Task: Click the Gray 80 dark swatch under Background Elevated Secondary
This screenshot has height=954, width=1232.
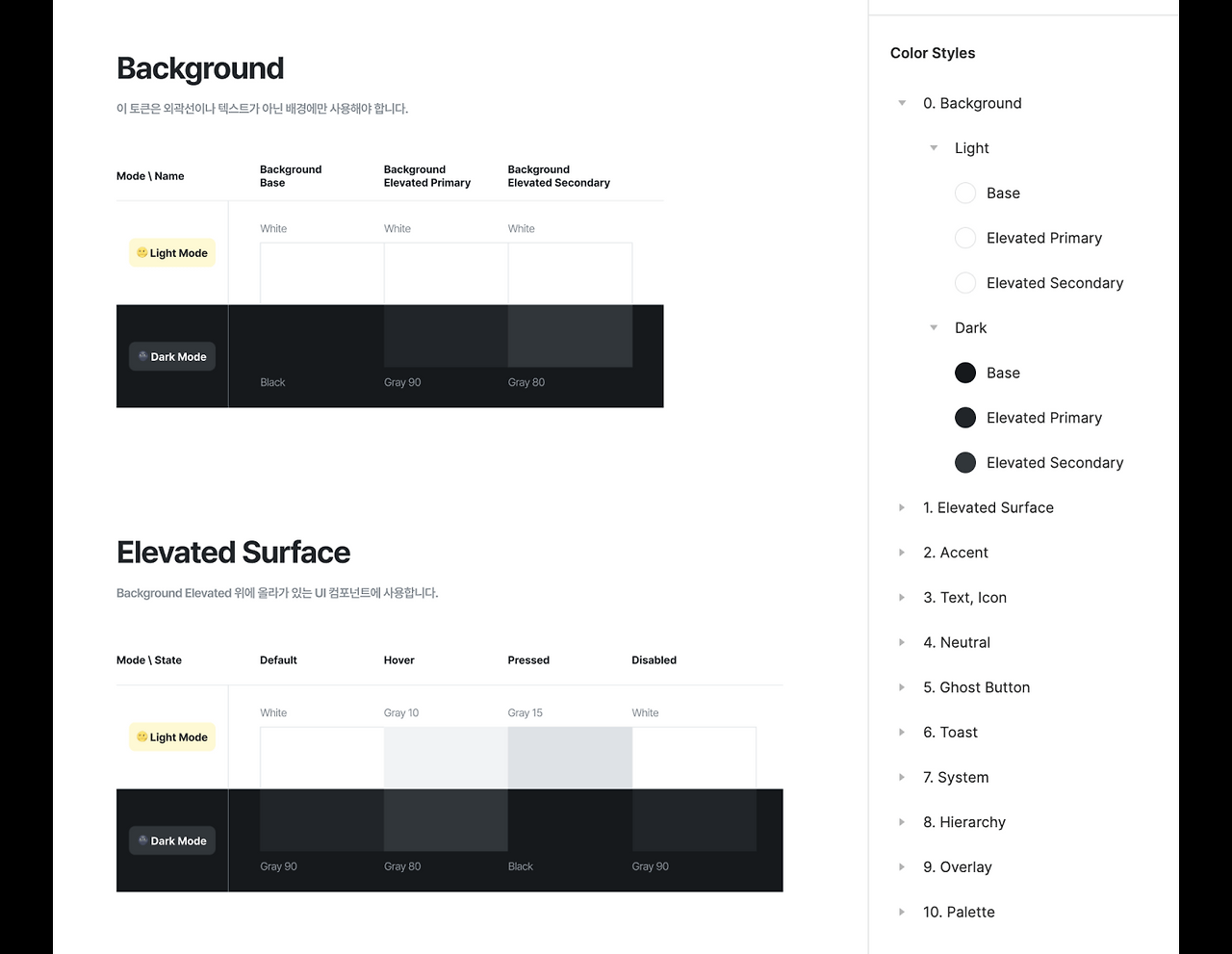Action: click(570, 336)
